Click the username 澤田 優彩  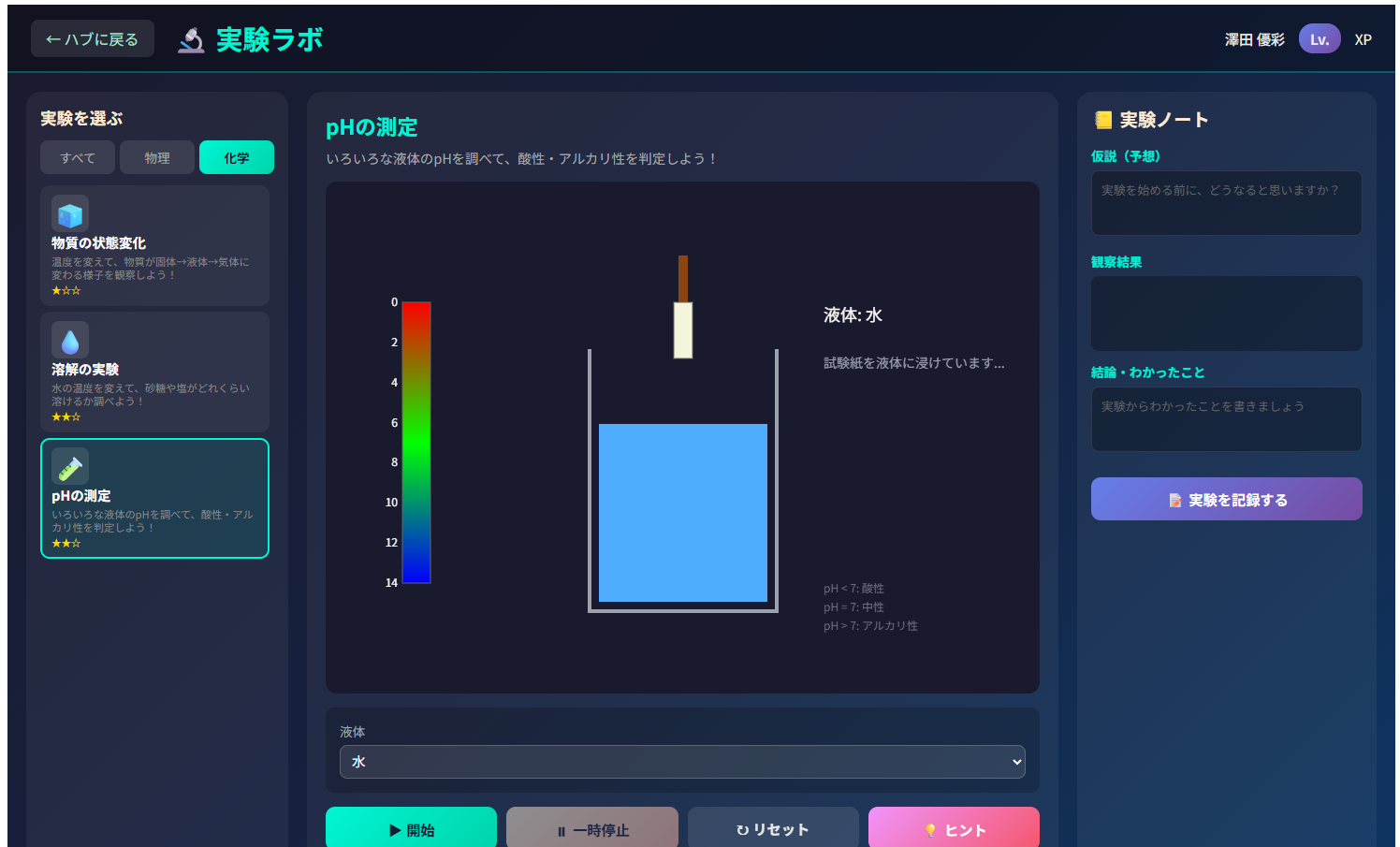pos(1254,39)
